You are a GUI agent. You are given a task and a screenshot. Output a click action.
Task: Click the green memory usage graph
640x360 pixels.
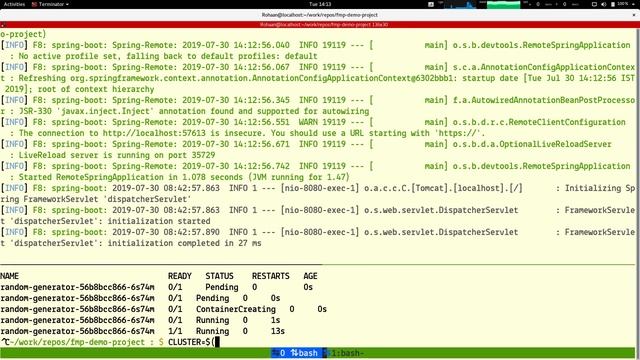(x=503, y=4)
